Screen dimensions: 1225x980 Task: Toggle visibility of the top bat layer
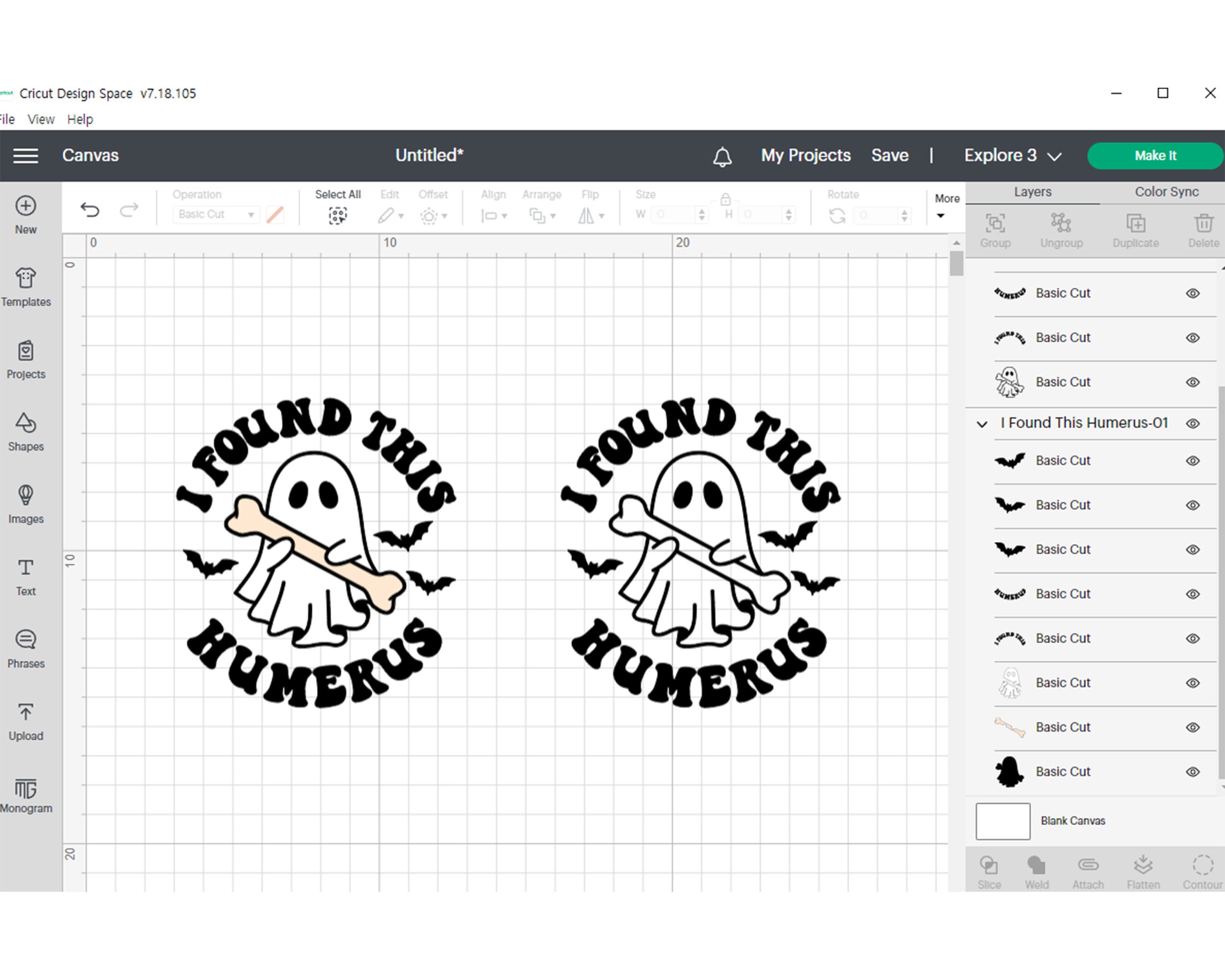(1193, 461)
